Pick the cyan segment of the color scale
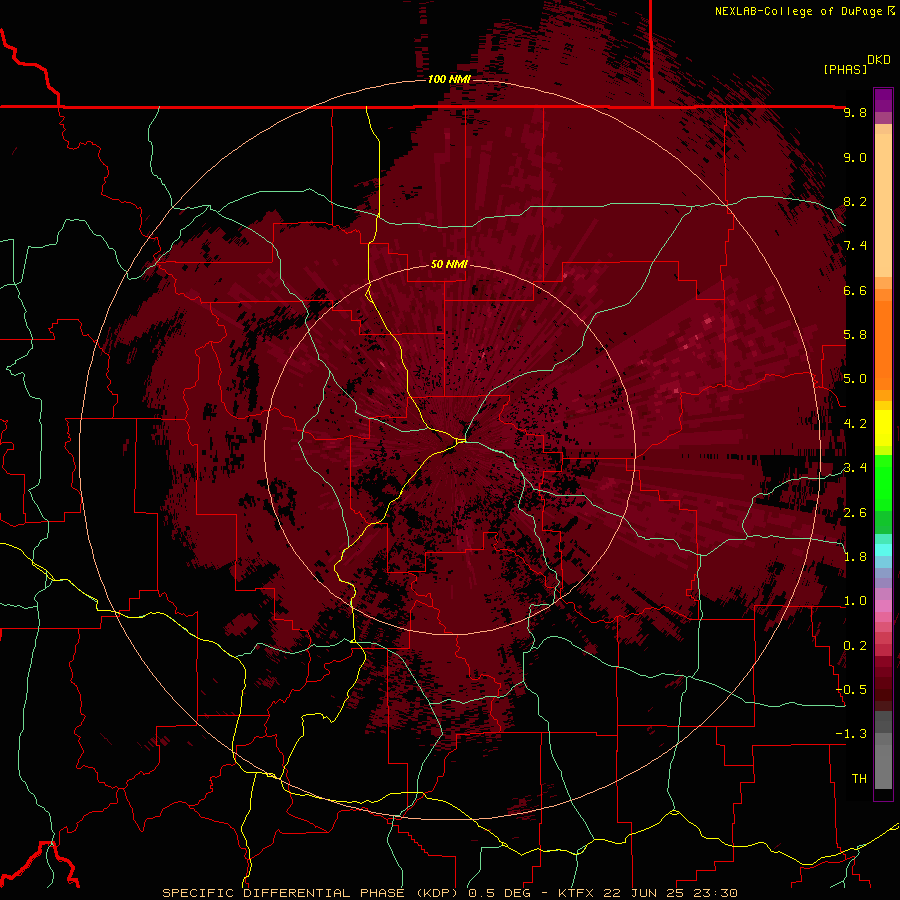The width and height of the screenshot is (900, 900). pyautogui.click(x=883, y=550)
